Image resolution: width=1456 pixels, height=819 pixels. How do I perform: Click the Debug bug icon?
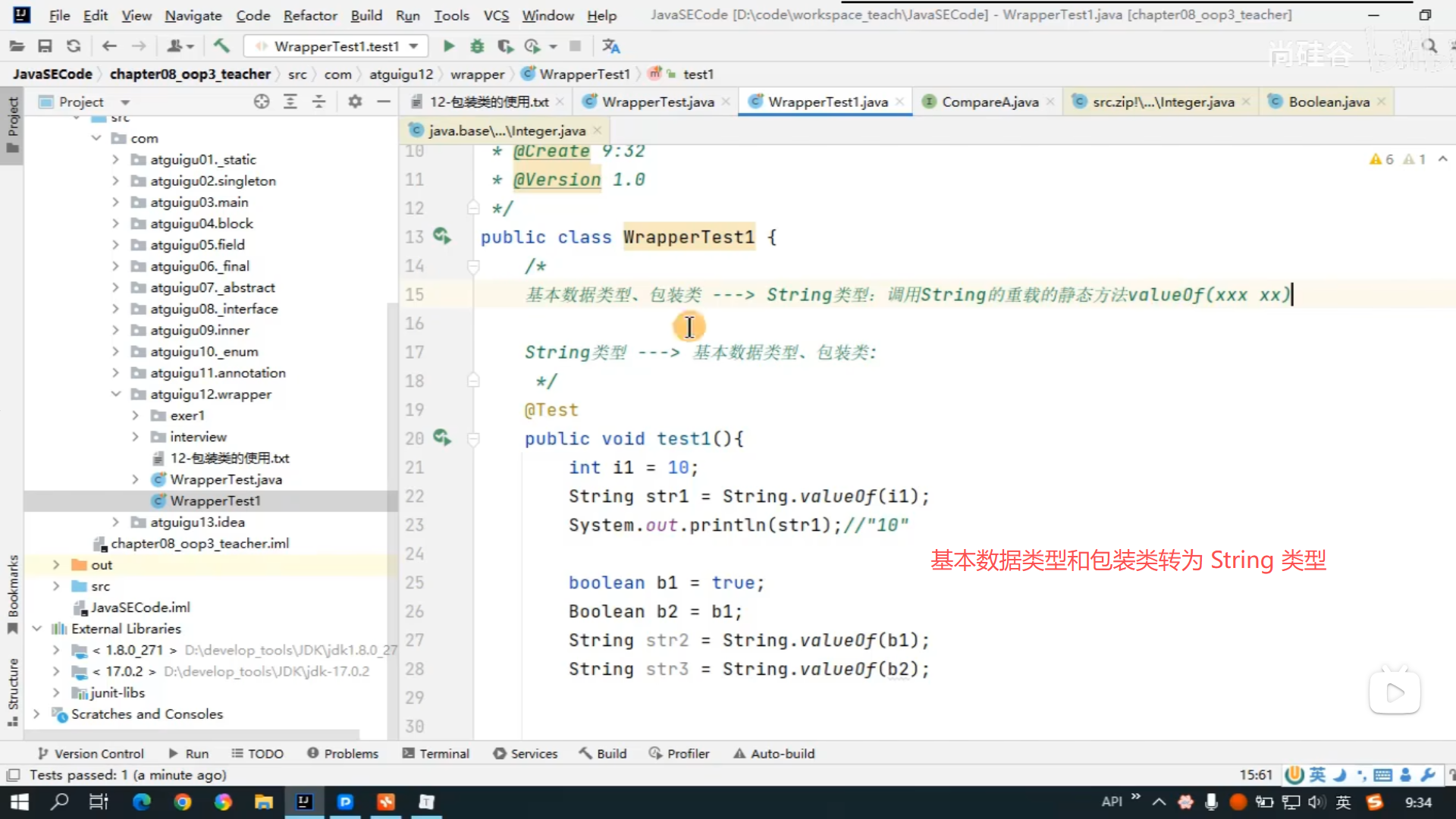(477, 46)
